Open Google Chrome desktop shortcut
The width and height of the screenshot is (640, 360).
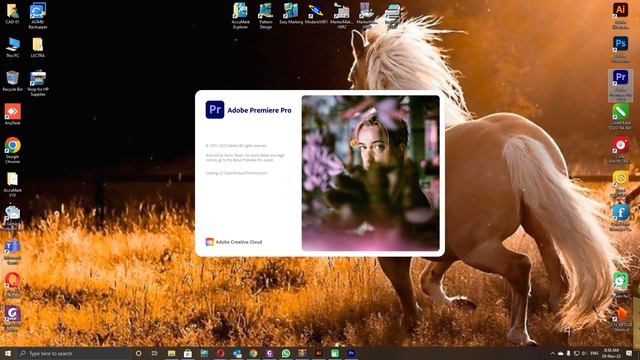12,150
